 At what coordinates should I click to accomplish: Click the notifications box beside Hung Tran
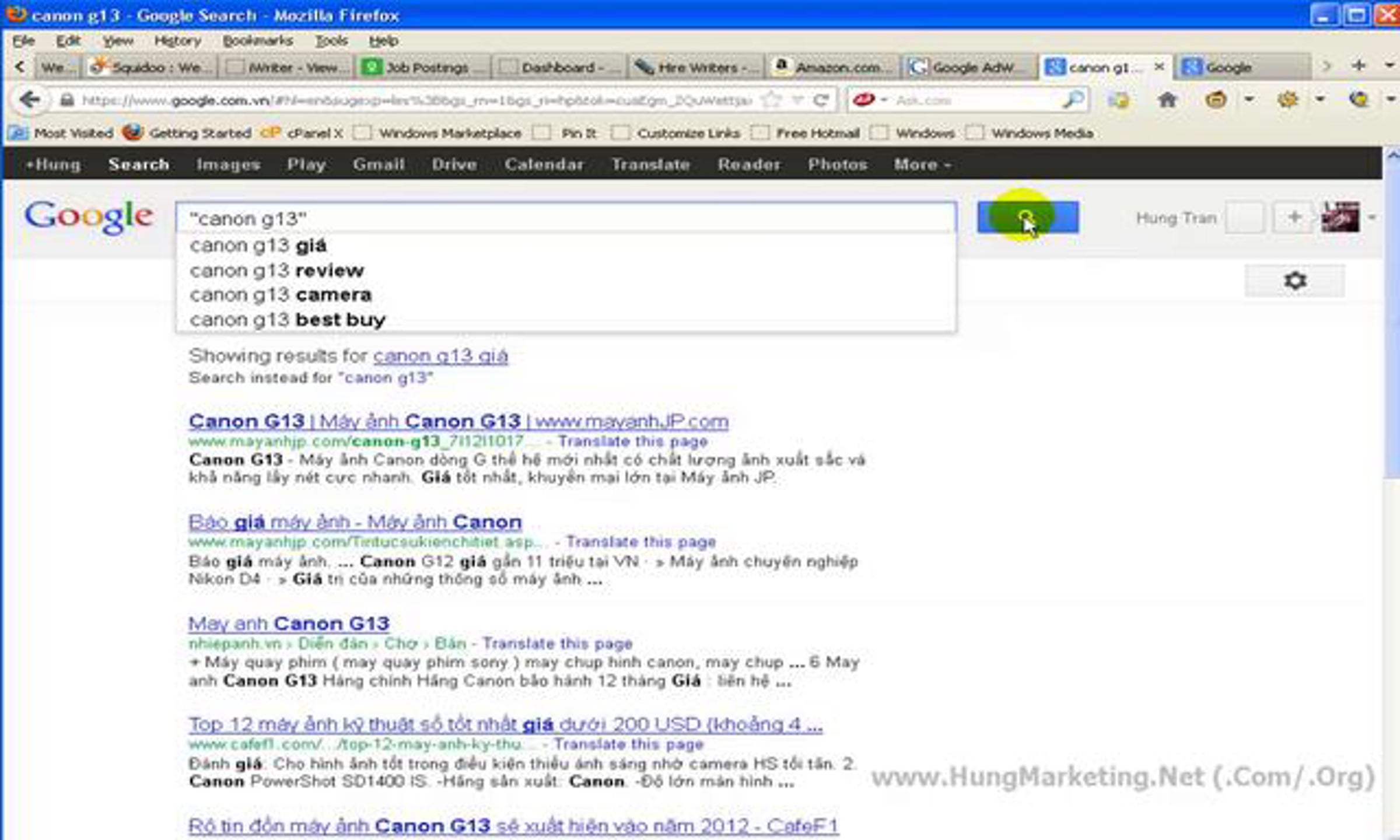(1245, 218)
